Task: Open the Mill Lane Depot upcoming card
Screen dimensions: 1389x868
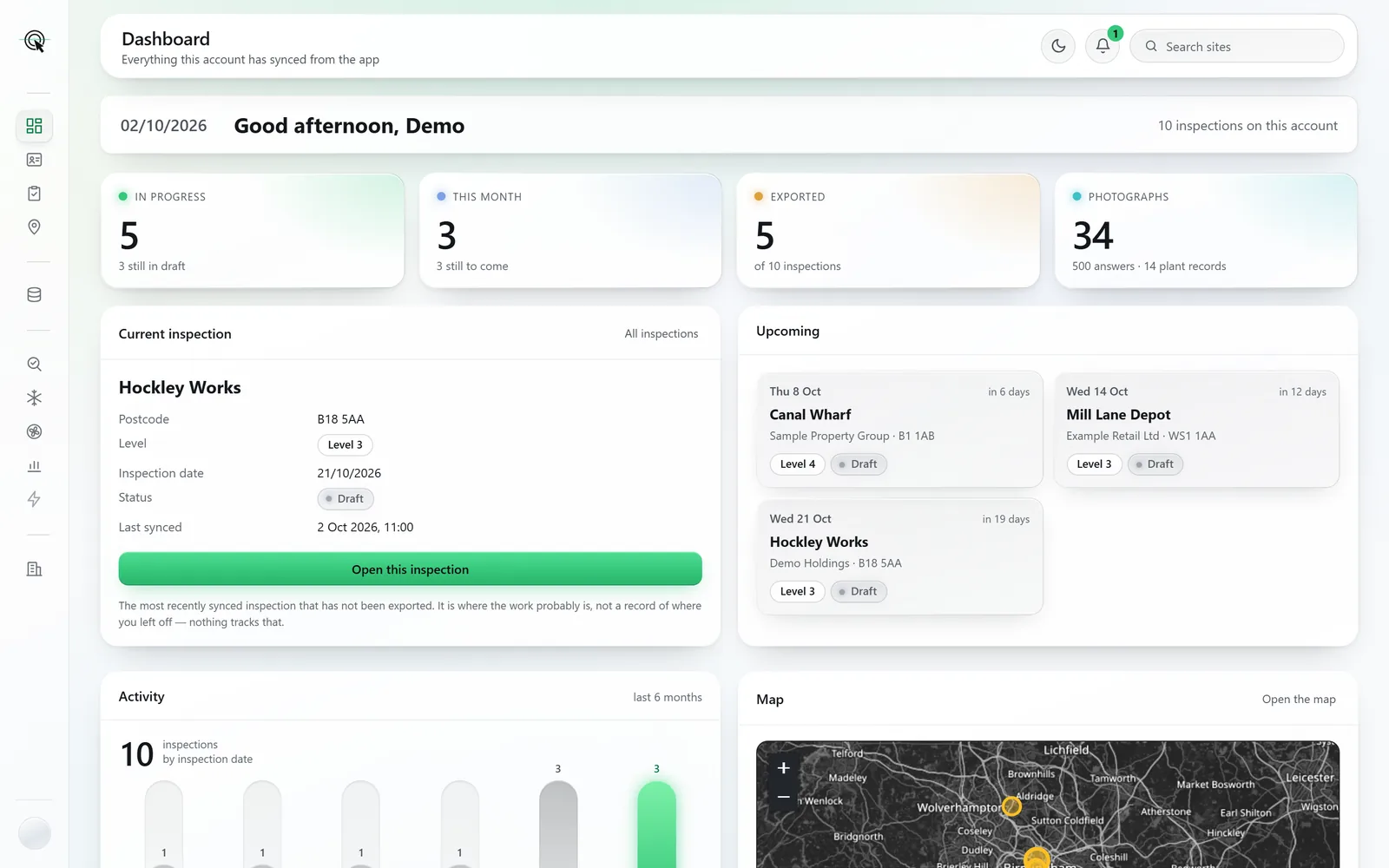Action: point(1196,429)
